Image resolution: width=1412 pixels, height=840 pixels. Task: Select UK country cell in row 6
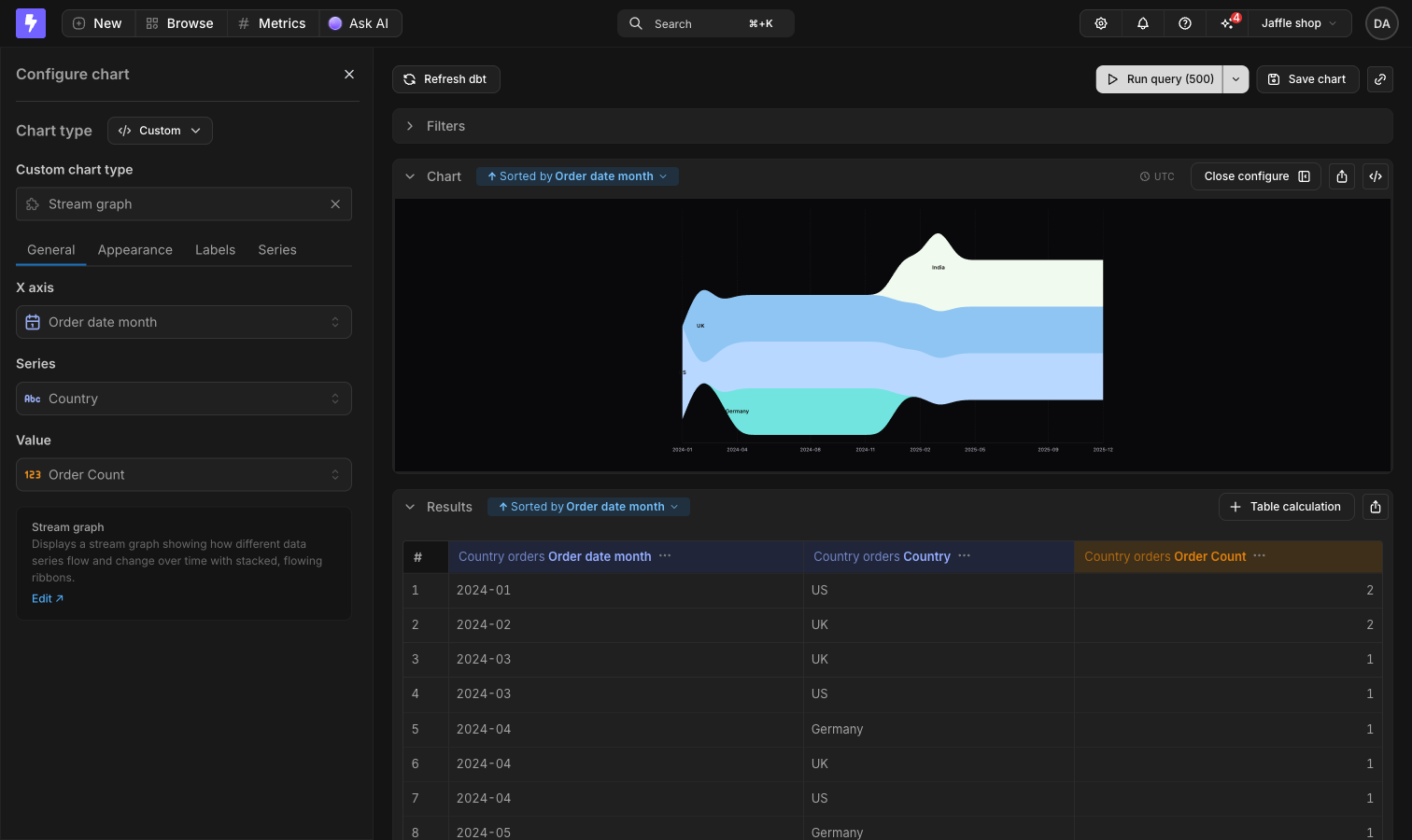tap(939, 763)
